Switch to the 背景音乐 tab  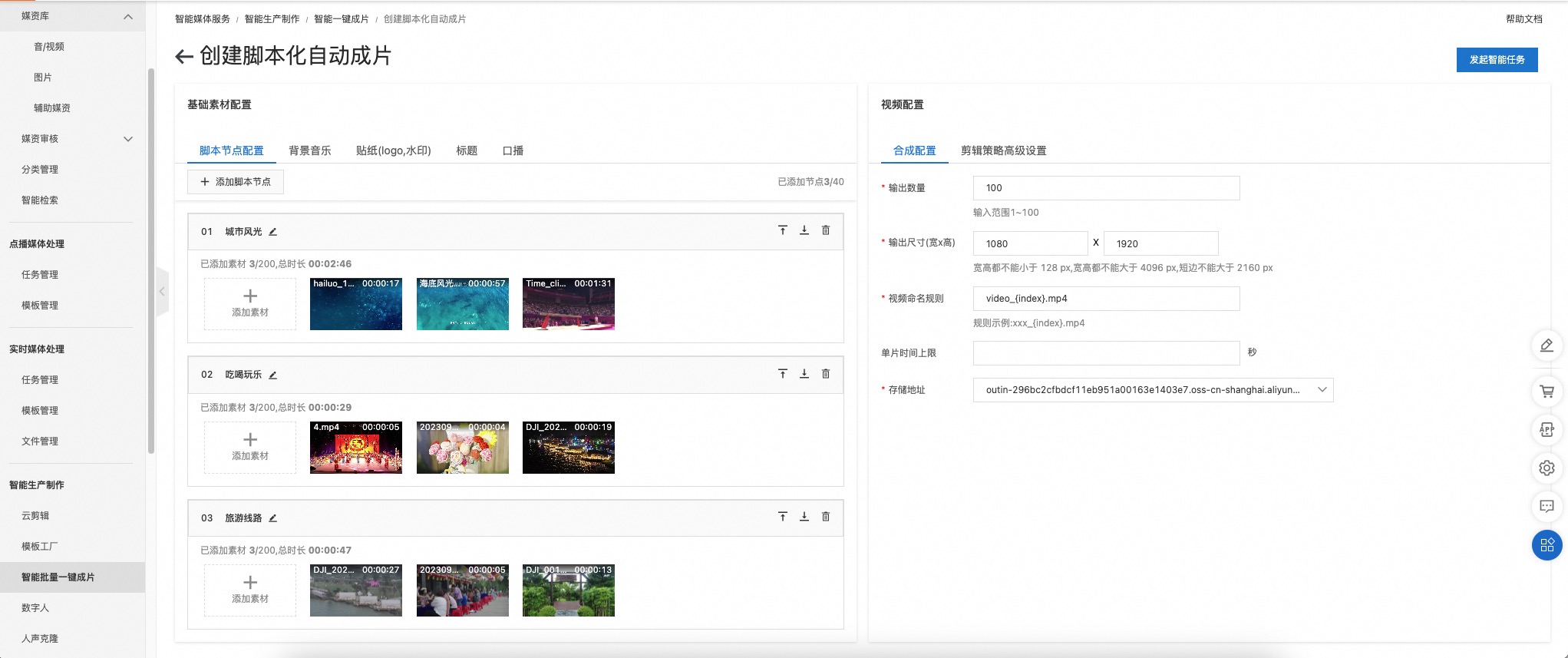(309, 150)
